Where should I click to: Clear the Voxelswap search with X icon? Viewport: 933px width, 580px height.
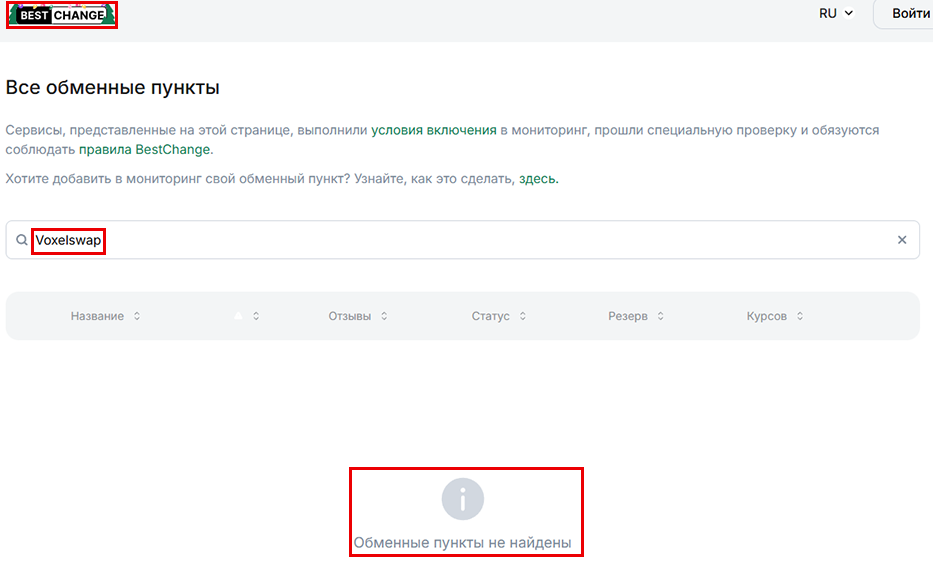pos(901,240)
